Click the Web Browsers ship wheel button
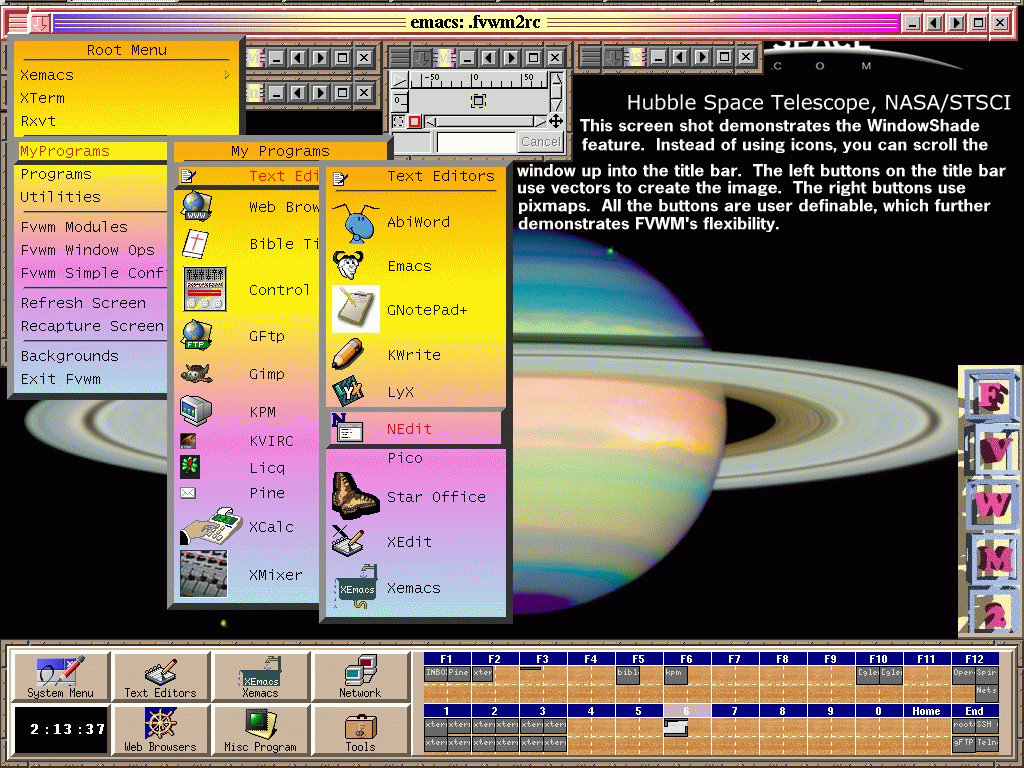The height and width of the screenshot is (768, 1024). (x=160, y=729)
